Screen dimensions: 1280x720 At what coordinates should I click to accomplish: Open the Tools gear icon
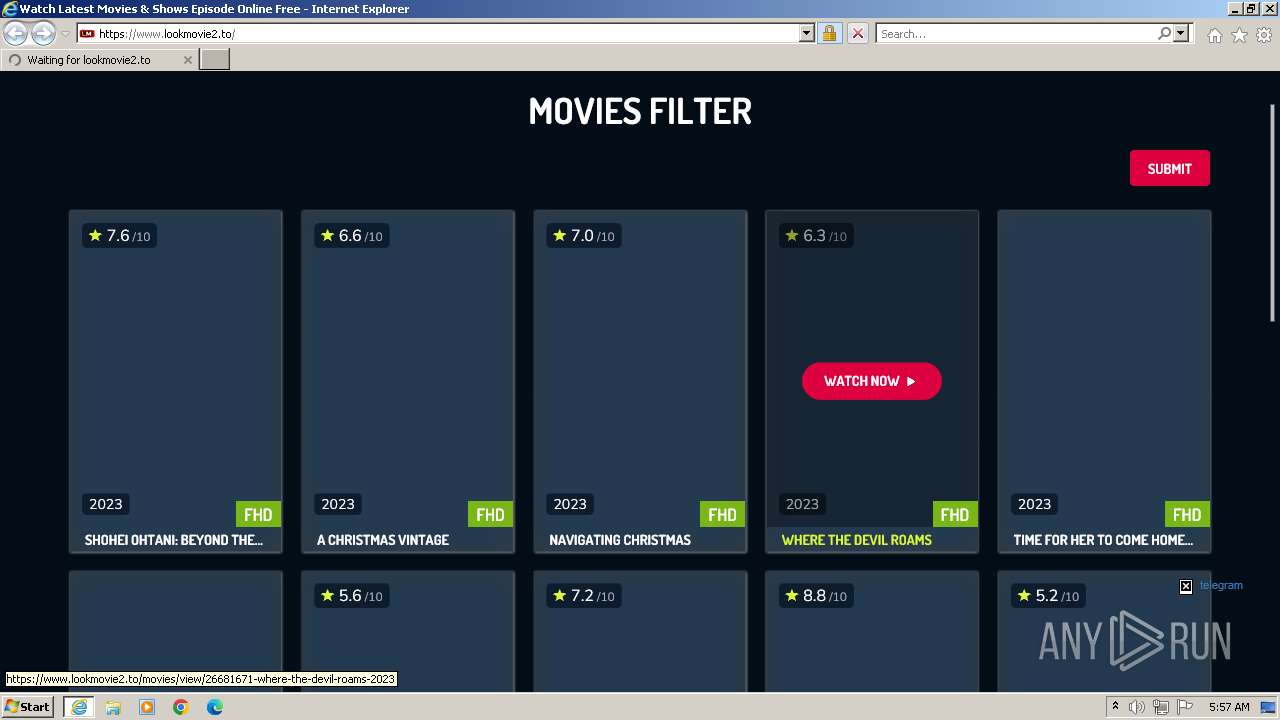(x=1264, y=35)
